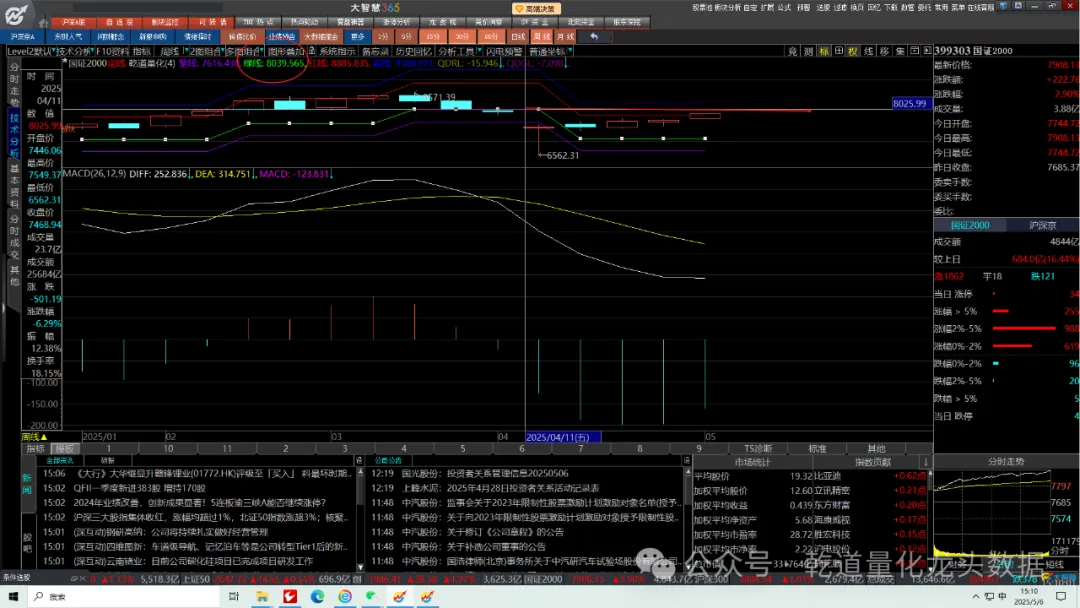Switch to the 沪深京 tab
This screenshot has width=1080, height=608.
[x=1042, y=226]
